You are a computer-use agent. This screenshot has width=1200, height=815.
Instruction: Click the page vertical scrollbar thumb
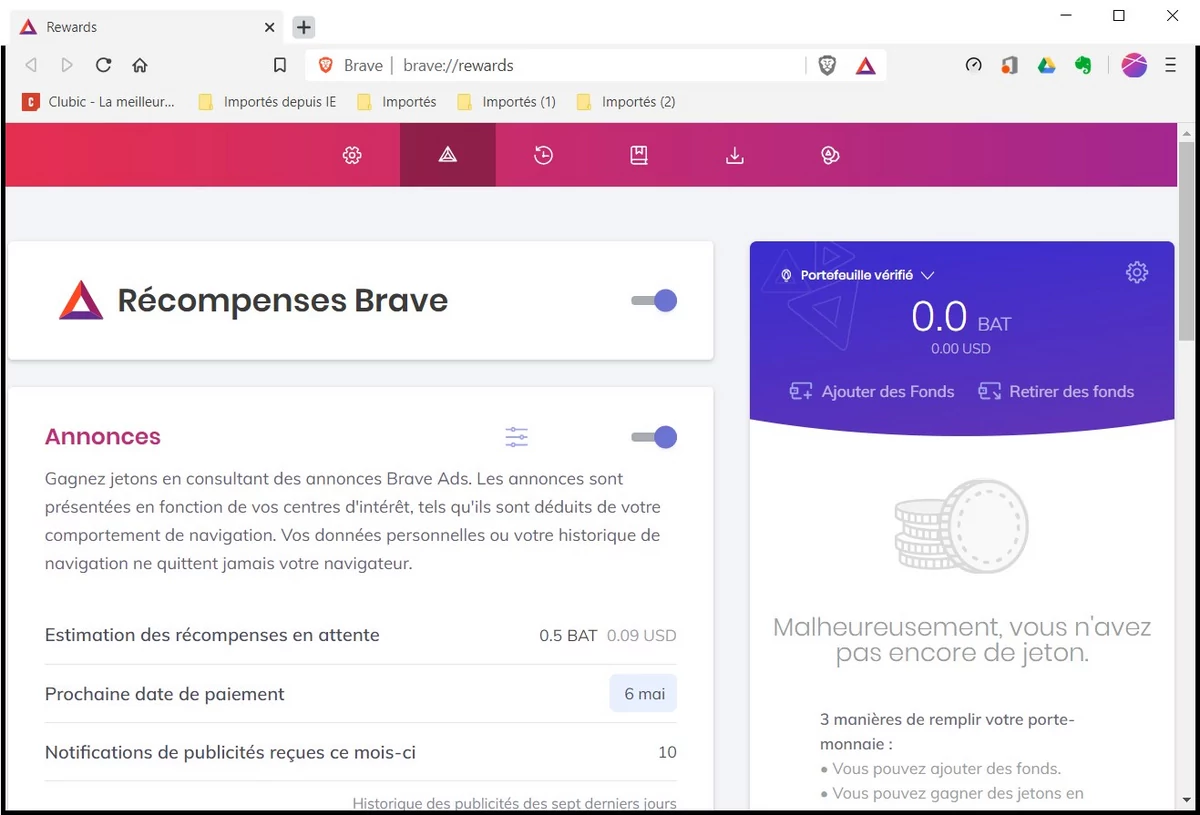[x=1186, y=240]
